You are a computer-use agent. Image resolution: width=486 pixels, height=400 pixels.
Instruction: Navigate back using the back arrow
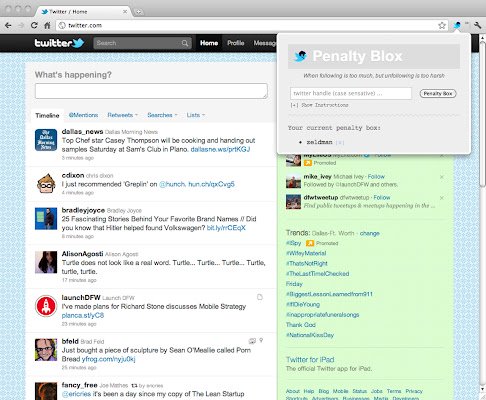tap(8, 25)
